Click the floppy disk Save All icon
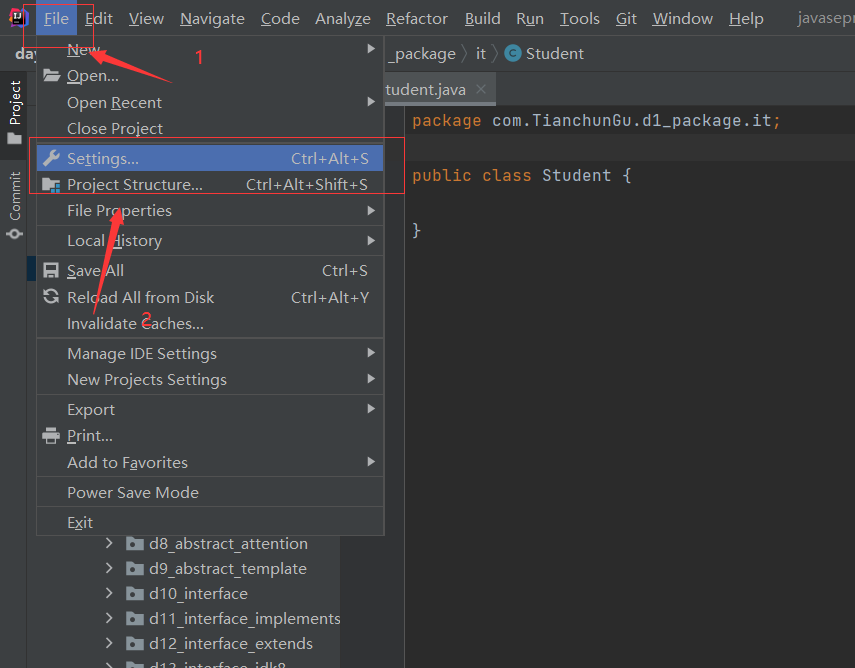Screen dimensions: 855x668 pos(51,270)
